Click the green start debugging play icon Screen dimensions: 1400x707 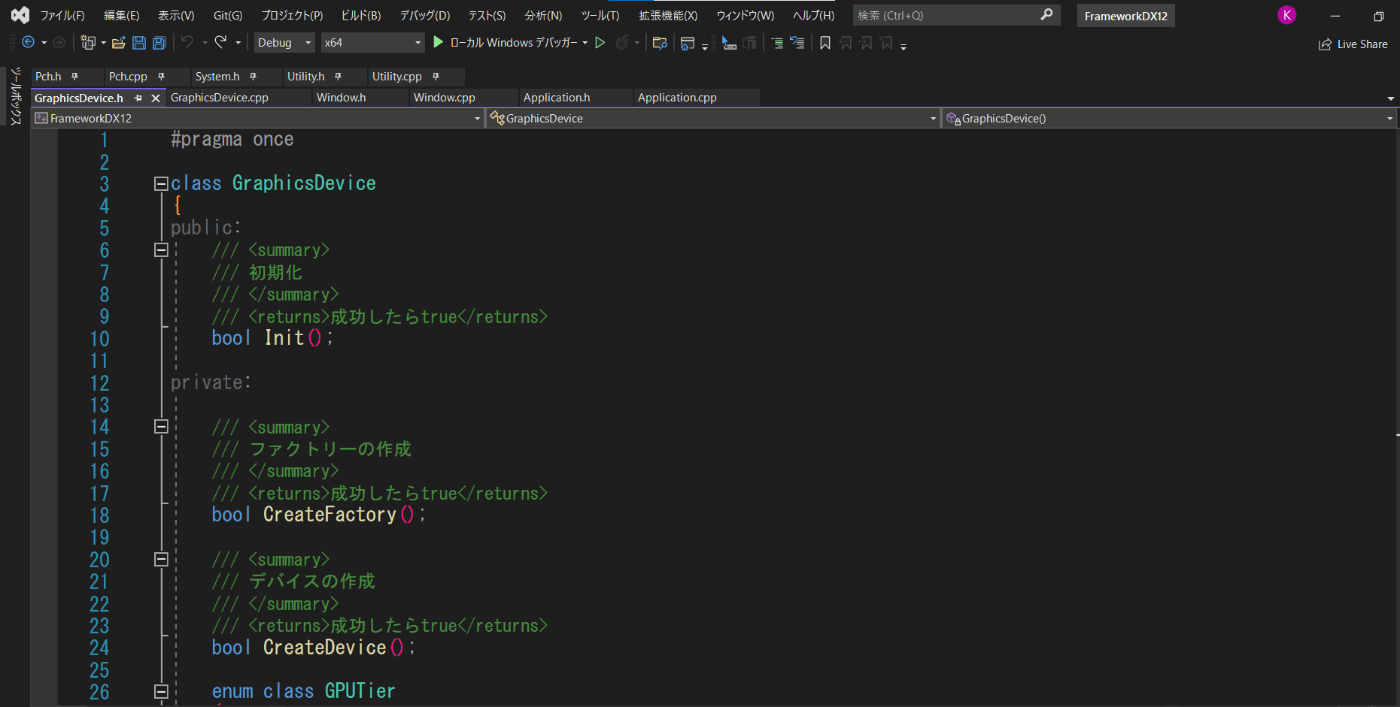[437, 42]
